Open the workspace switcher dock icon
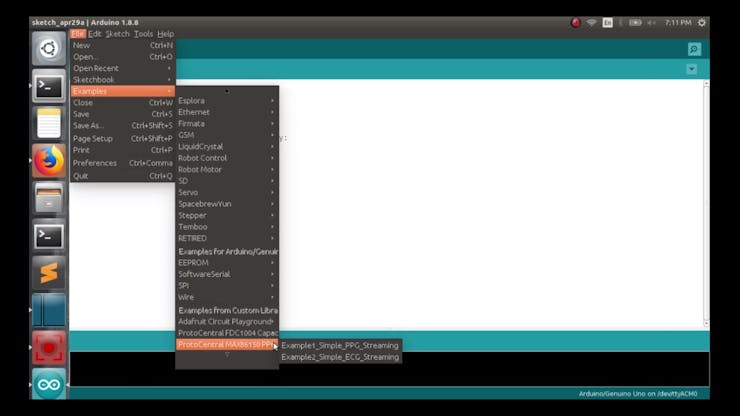 (x=49, y=310)
